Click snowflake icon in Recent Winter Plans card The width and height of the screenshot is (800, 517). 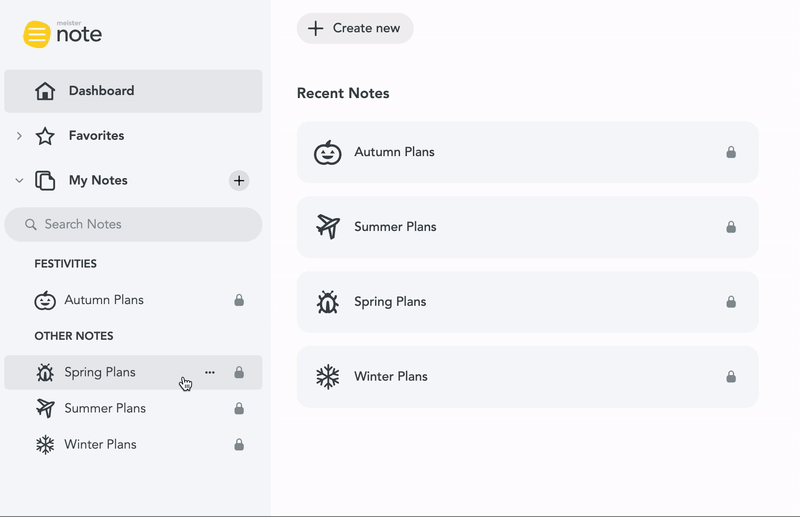(x=328, y=377)
